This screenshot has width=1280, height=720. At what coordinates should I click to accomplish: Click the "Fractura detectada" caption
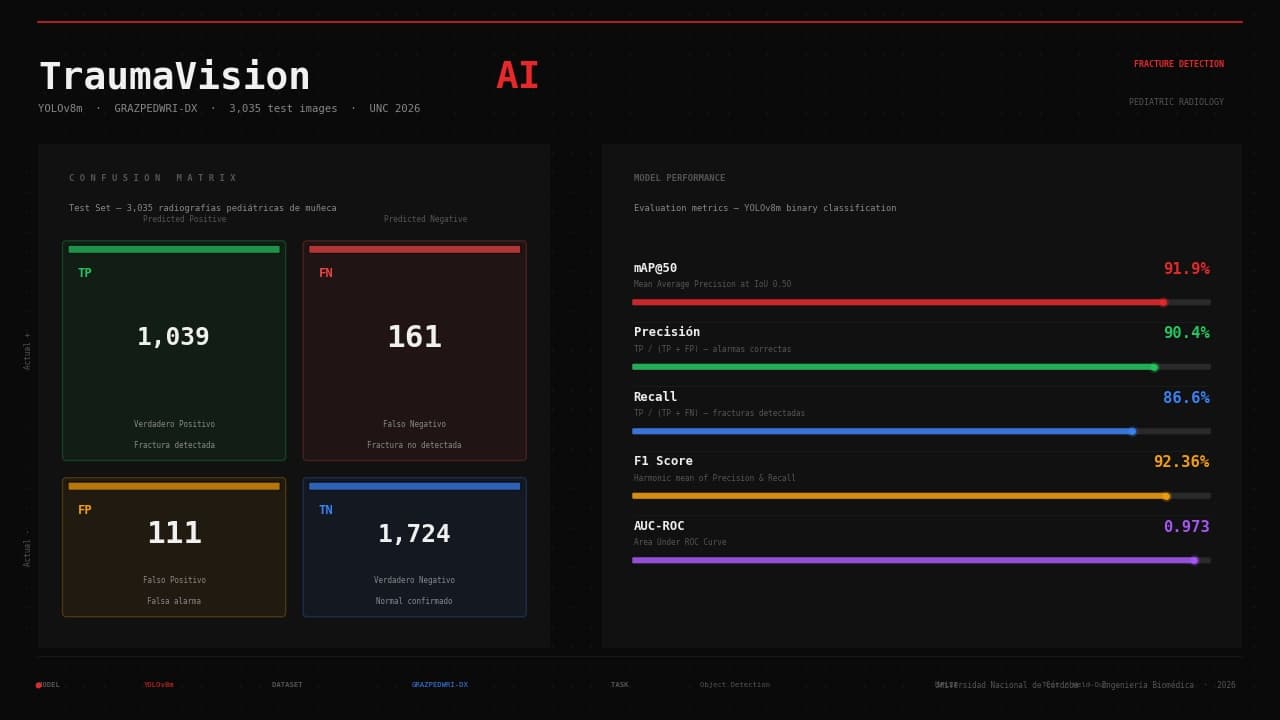tap(174, 445)
